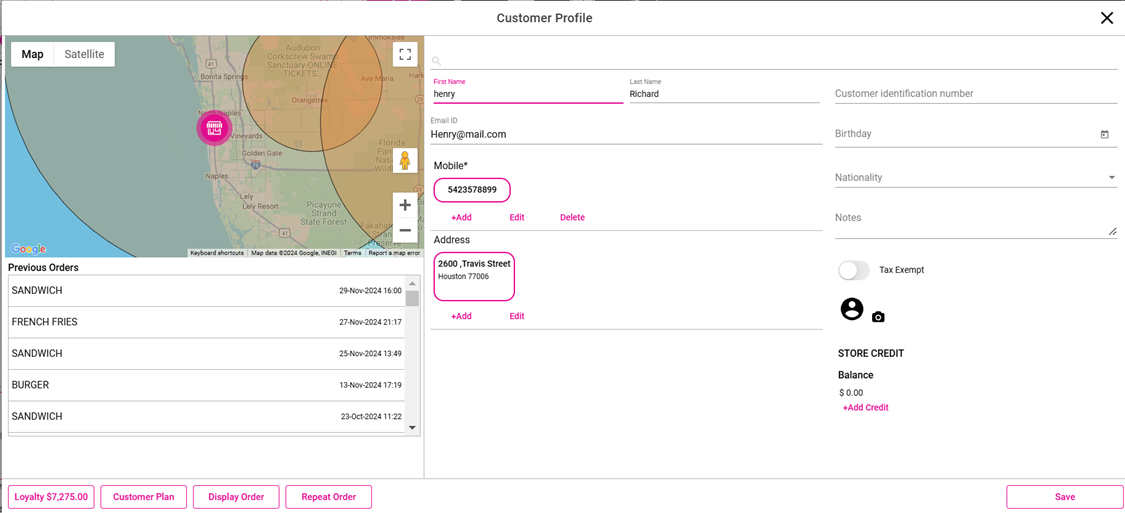Zoom in on the map
The image size is (1125, 513).
tap(405, 205)
